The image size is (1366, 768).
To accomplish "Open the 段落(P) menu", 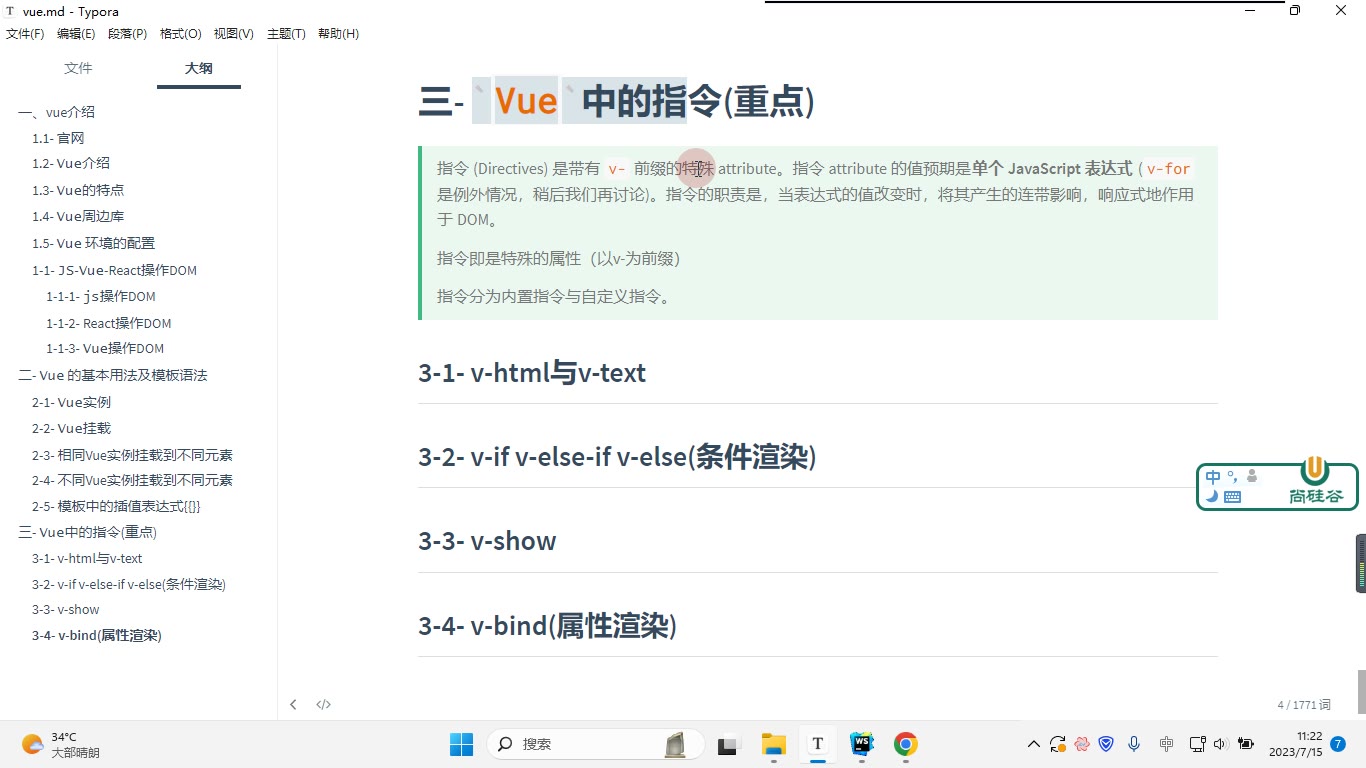I will coord(127,34).
